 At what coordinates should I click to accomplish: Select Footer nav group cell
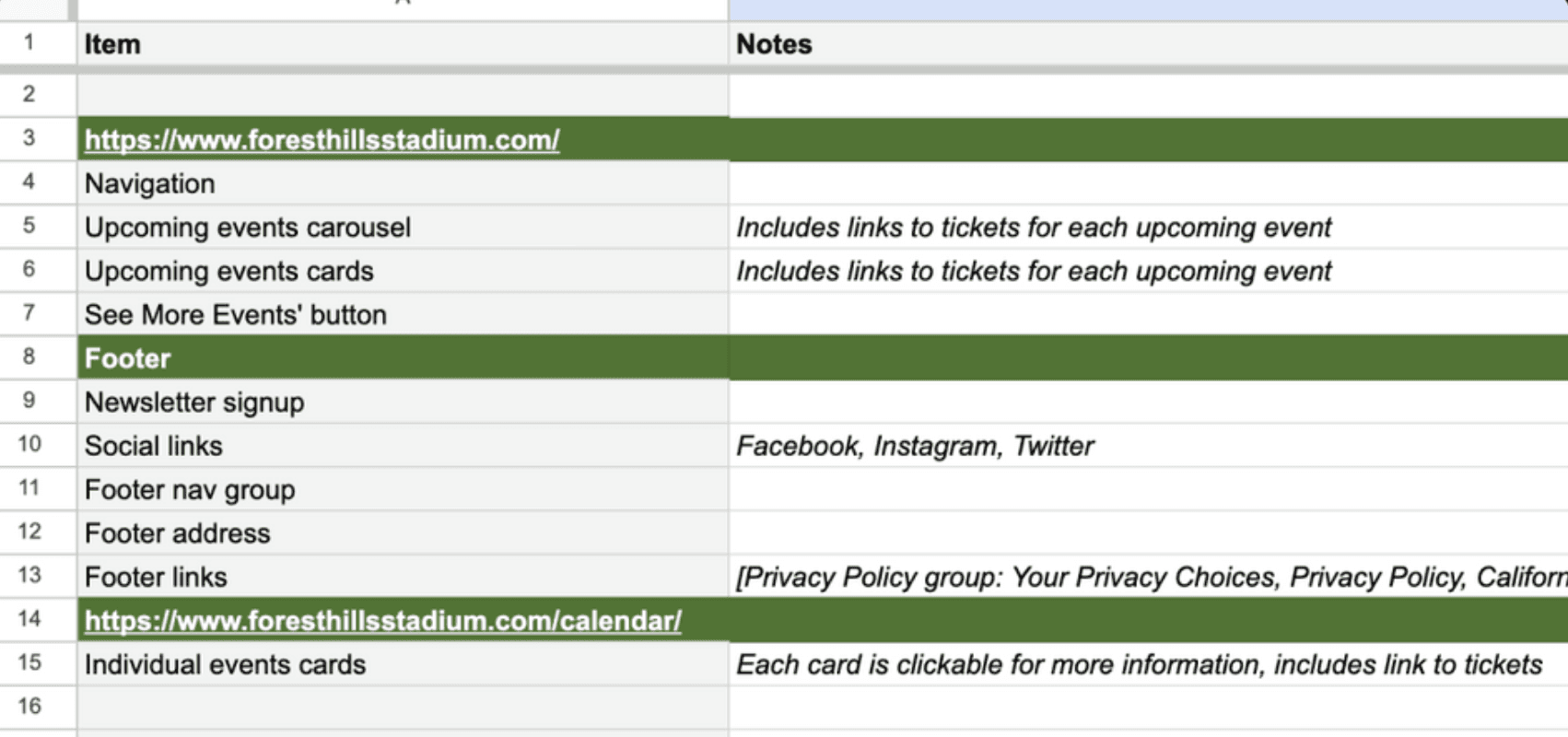coord(402,490)
